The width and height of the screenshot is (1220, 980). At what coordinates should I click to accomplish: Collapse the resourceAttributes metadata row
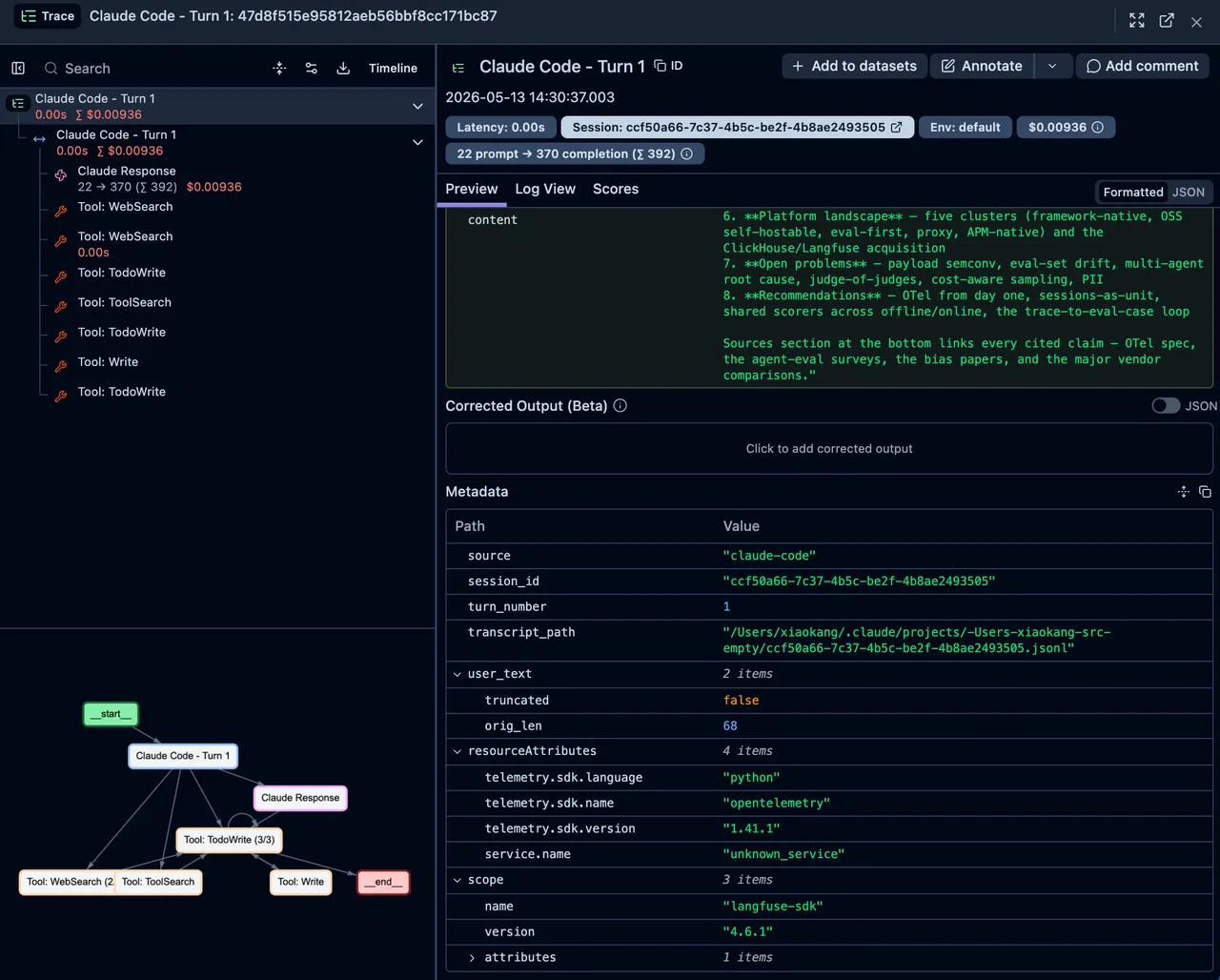[457, 751]
